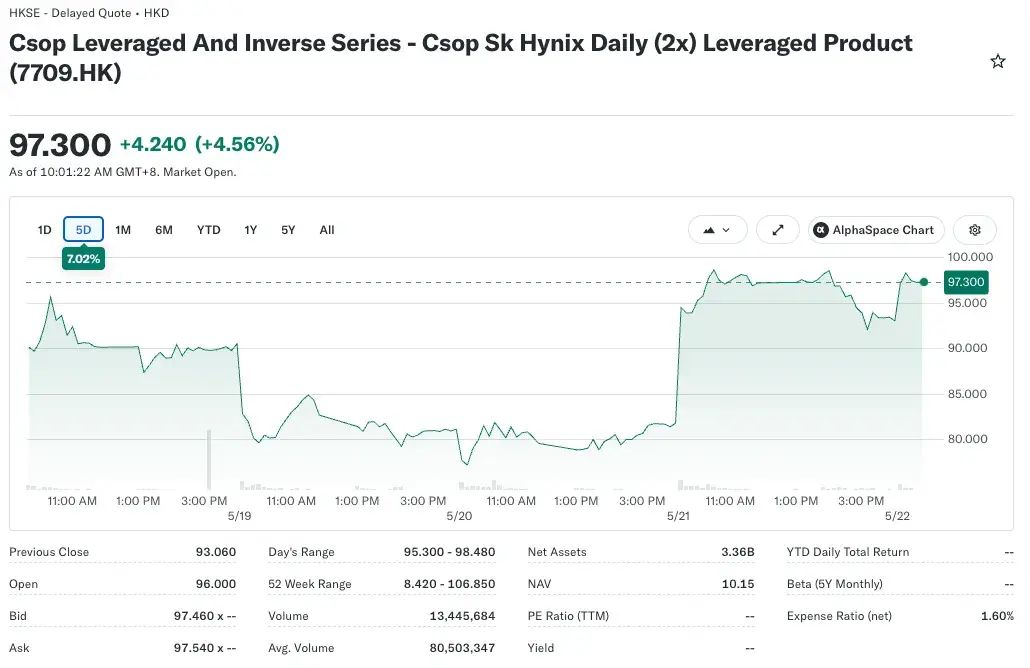The height and width of the screenshot is (668, 1030).
Task: Click the Ask value 97.540 x --
Action: (x=205, y=648)
